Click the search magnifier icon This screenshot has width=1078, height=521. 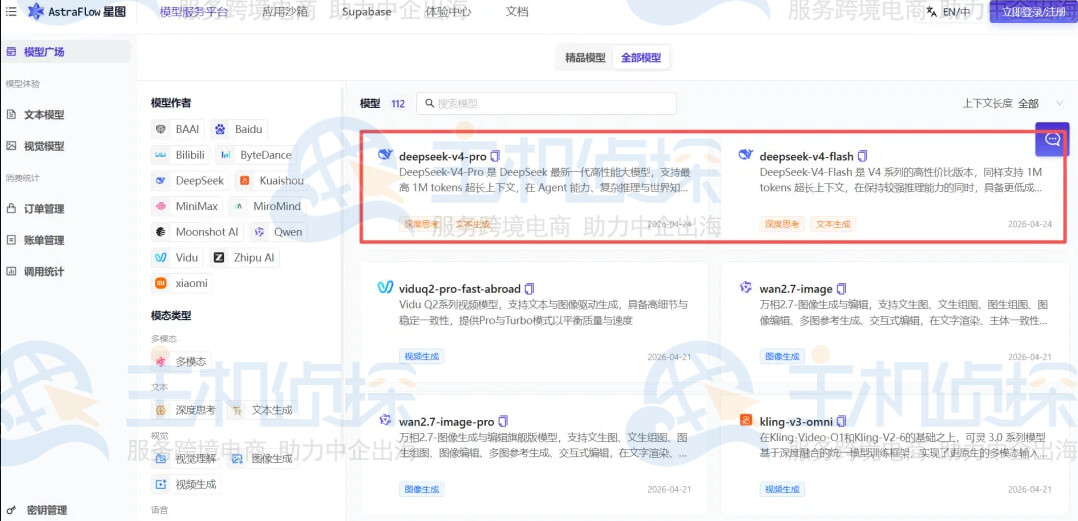[x=430, y=104]
